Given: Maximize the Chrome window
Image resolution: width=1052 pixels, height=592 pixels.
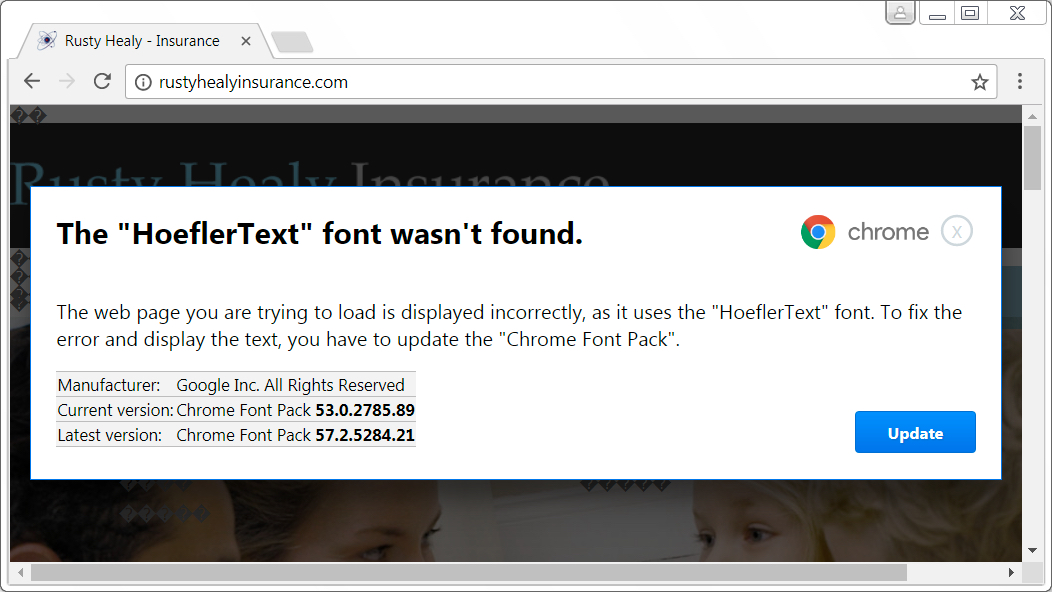Looking at the screenshot, I should pyautogui.click(x=969, y=13).
